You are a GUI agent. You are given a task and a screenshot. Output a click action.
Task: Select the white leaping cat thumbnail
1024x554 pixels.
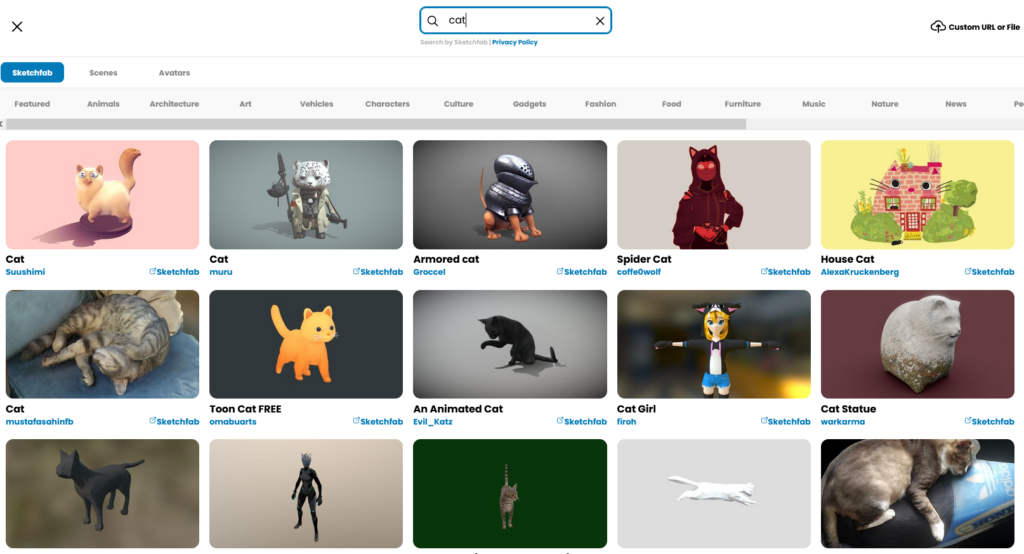tap(714, 494)
